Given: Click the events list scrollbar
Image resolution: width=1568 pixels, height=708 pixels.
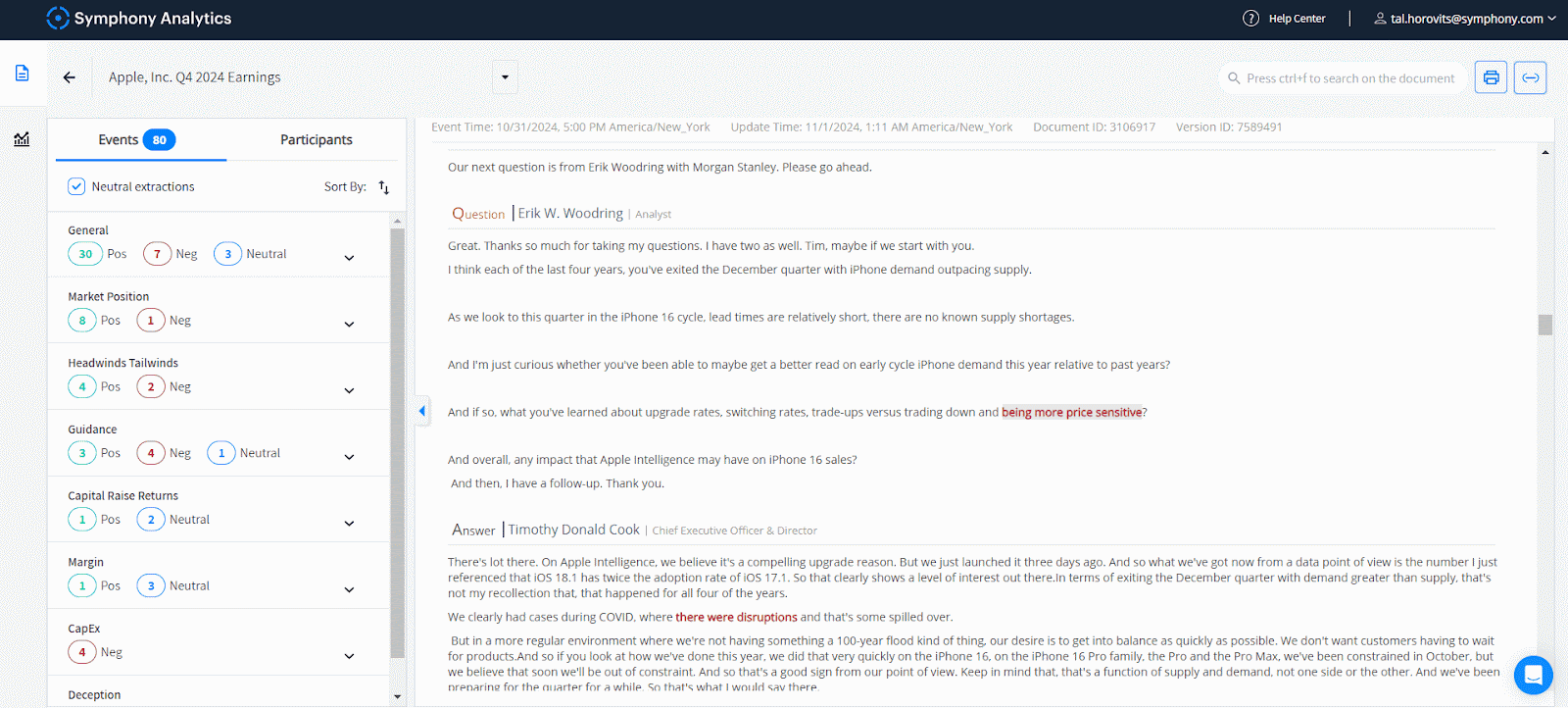Looking at the screenshot, I should [397, 441].
